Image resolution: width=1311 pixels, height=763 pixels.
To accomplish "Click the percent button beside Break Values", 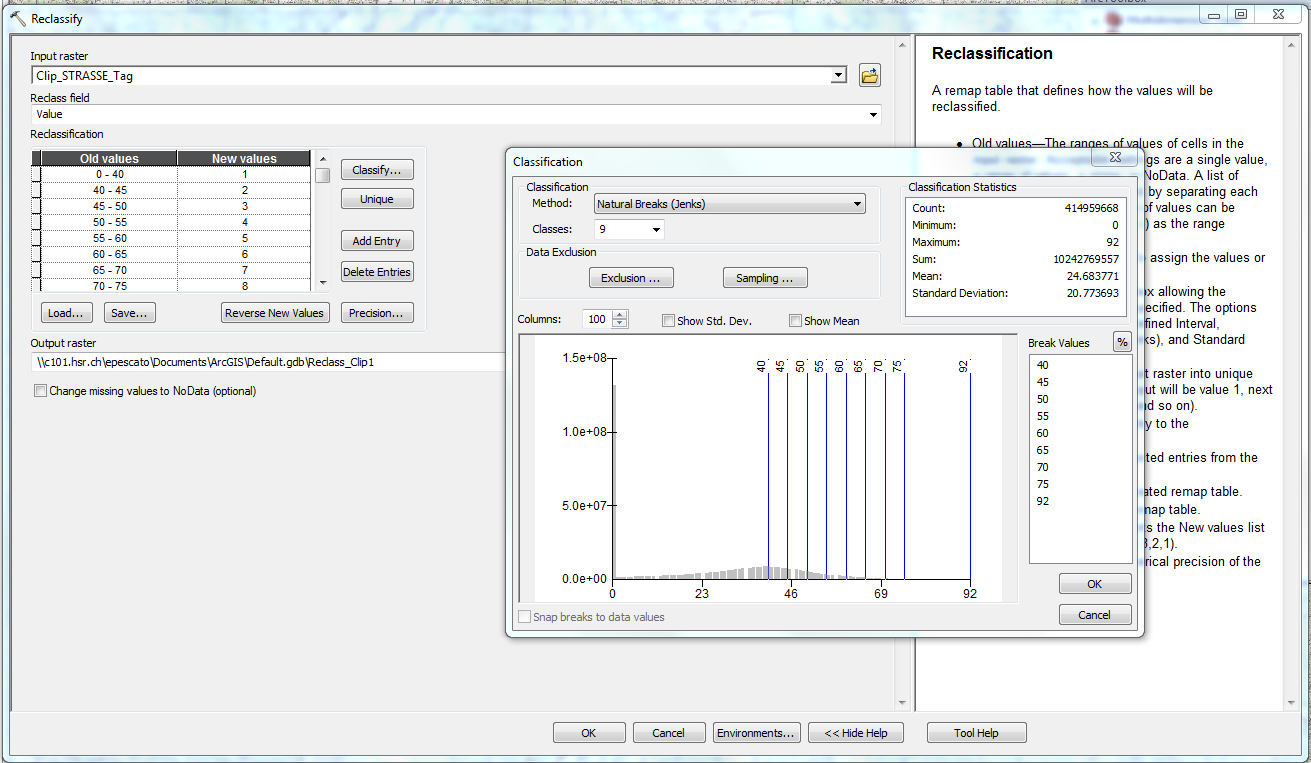I will click(1122, 343).
